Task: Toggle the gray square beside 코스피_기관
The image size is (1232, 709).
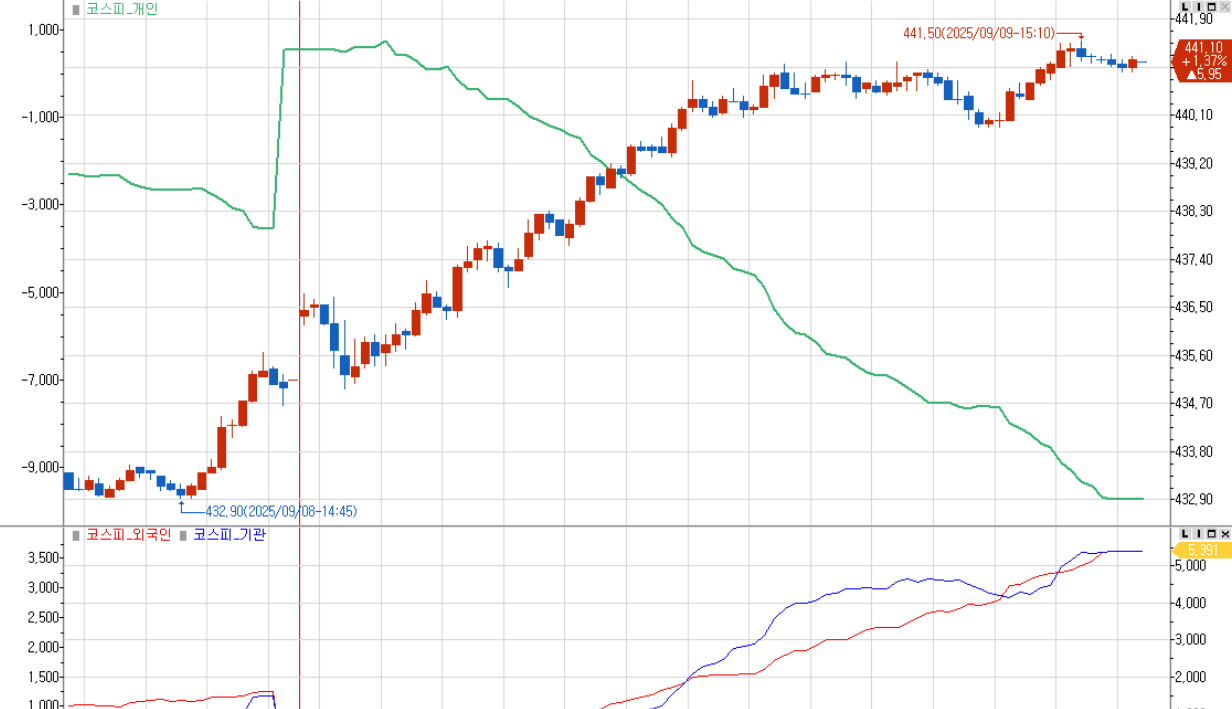Action: 183,535
